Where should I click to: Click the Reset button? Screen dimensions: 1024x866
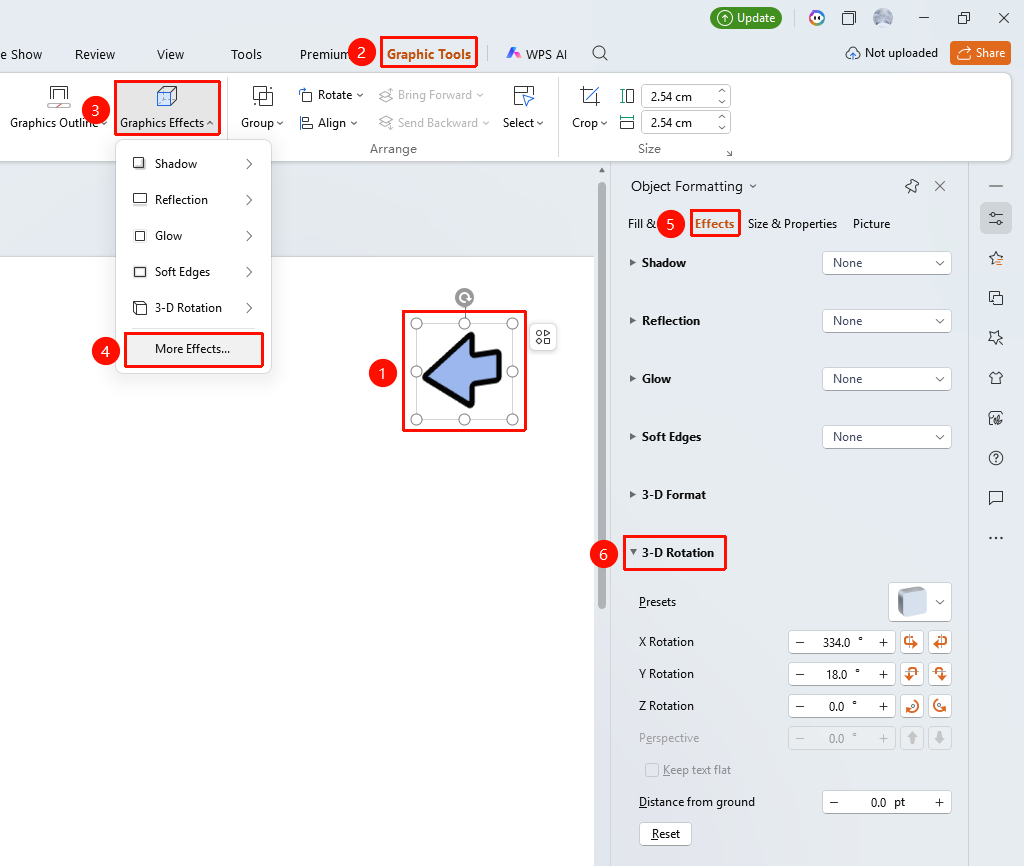point(665,834)
